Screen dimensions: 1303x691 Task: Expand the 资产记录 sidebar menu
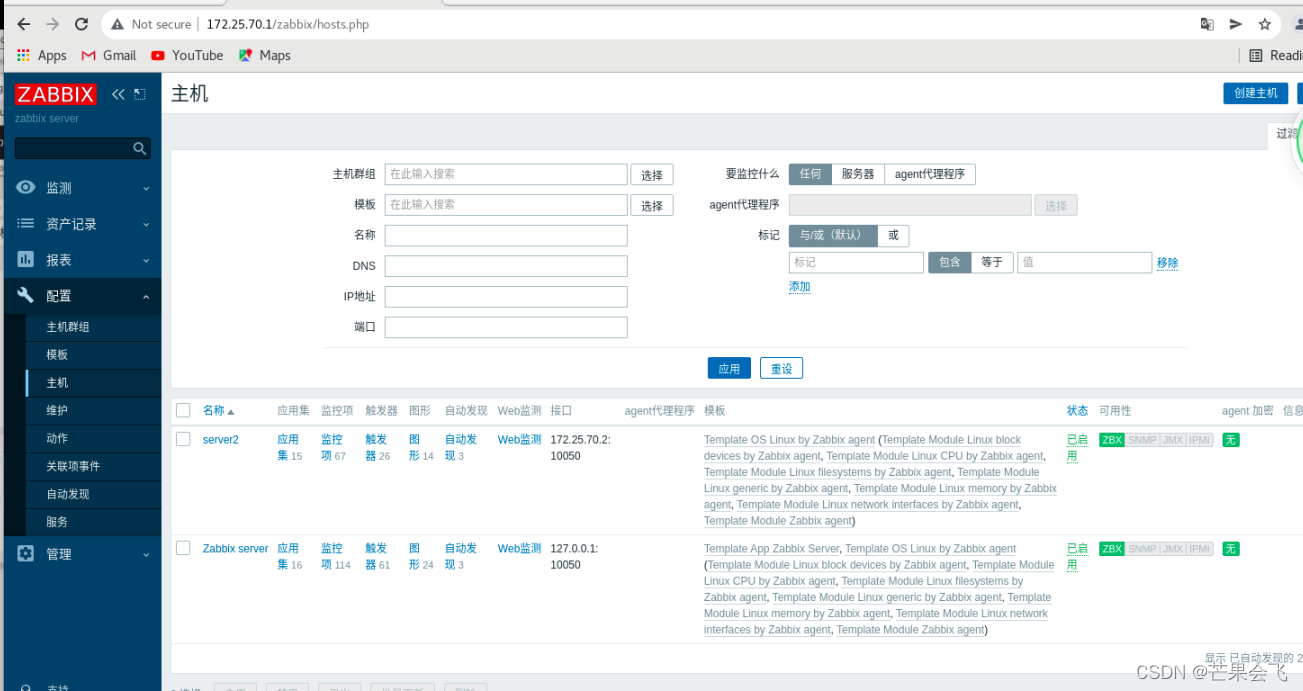click(x=82, y=224)
